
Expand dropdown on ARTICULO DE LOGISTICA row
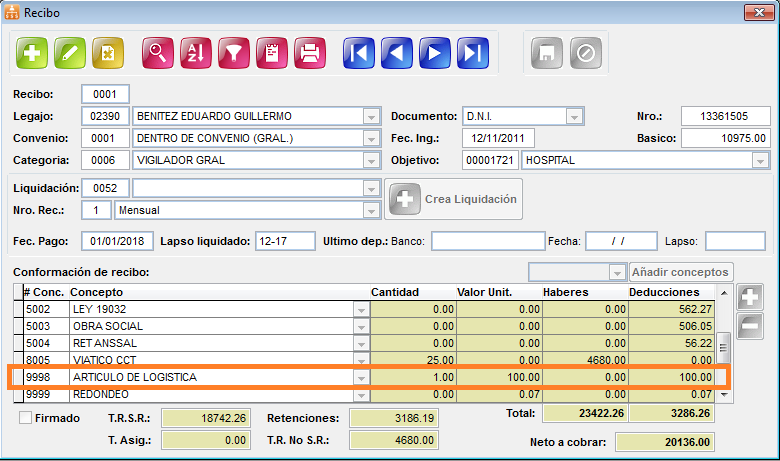pyautogui.click(x=362, y=377)
